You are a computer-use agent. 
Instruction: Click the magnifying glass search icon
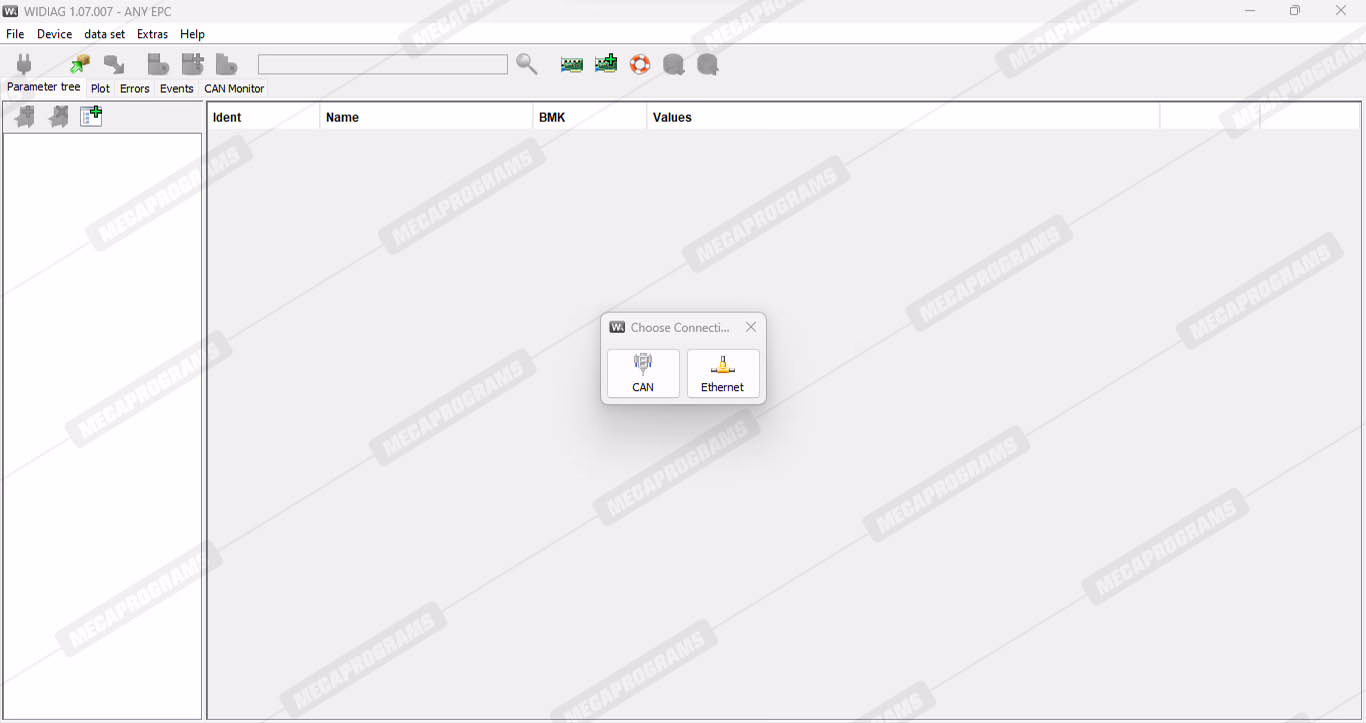[x=527, y=64]
